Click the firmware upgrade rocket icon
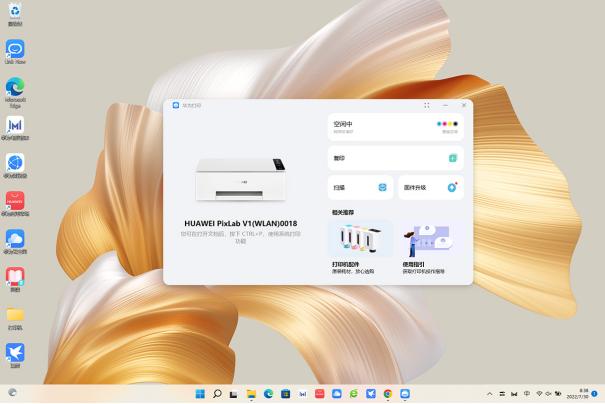The image size is (605, 404). pyautogui.click(x=452, y=187)
